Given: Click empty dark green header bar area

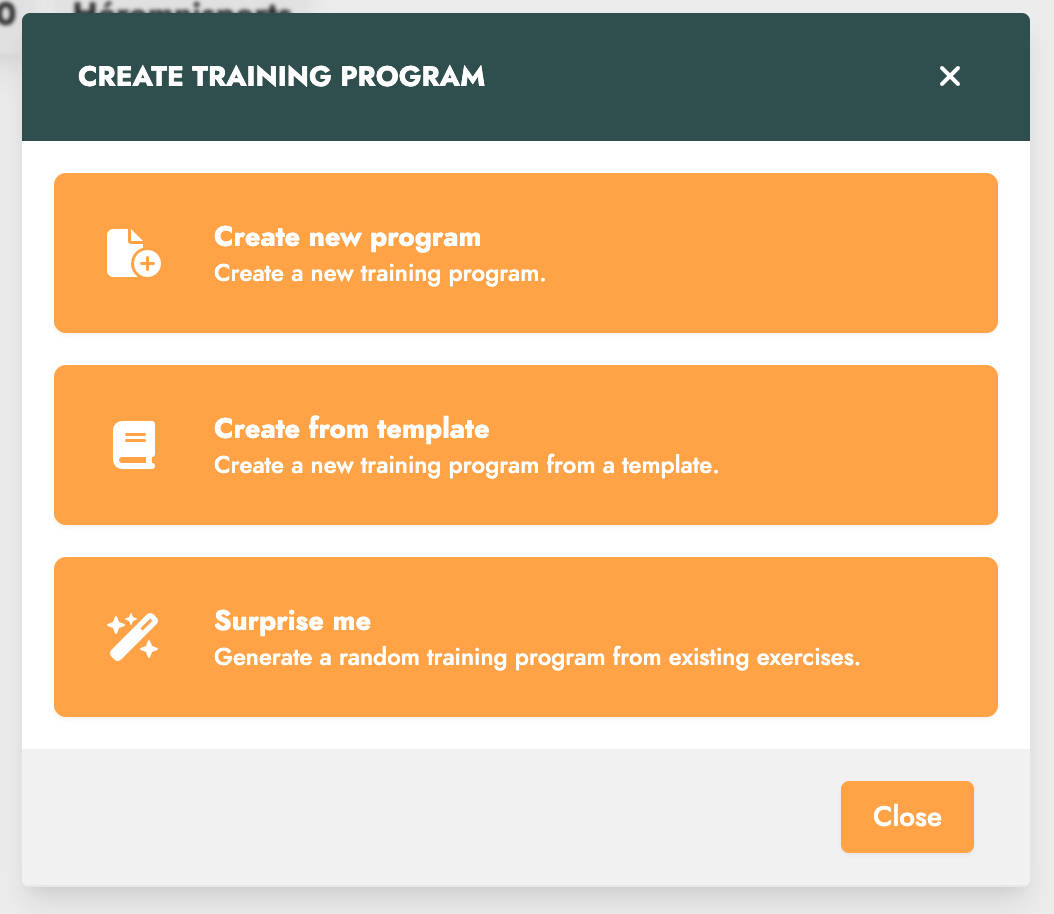Looking at the screenshot, I should click(x=706, y=76).
